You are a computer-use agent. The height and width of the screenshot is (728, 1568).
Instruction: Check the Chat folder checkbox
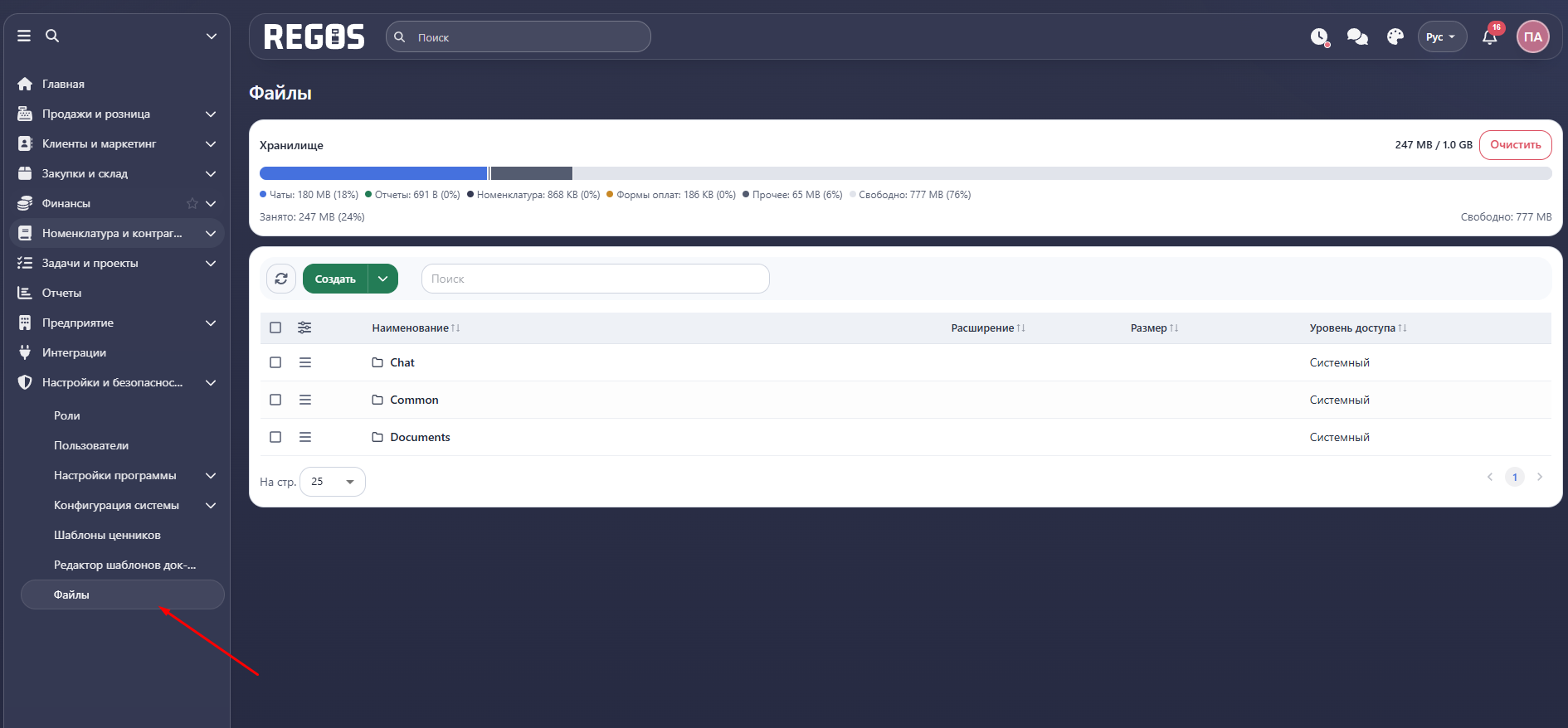(x=275, y=362)
